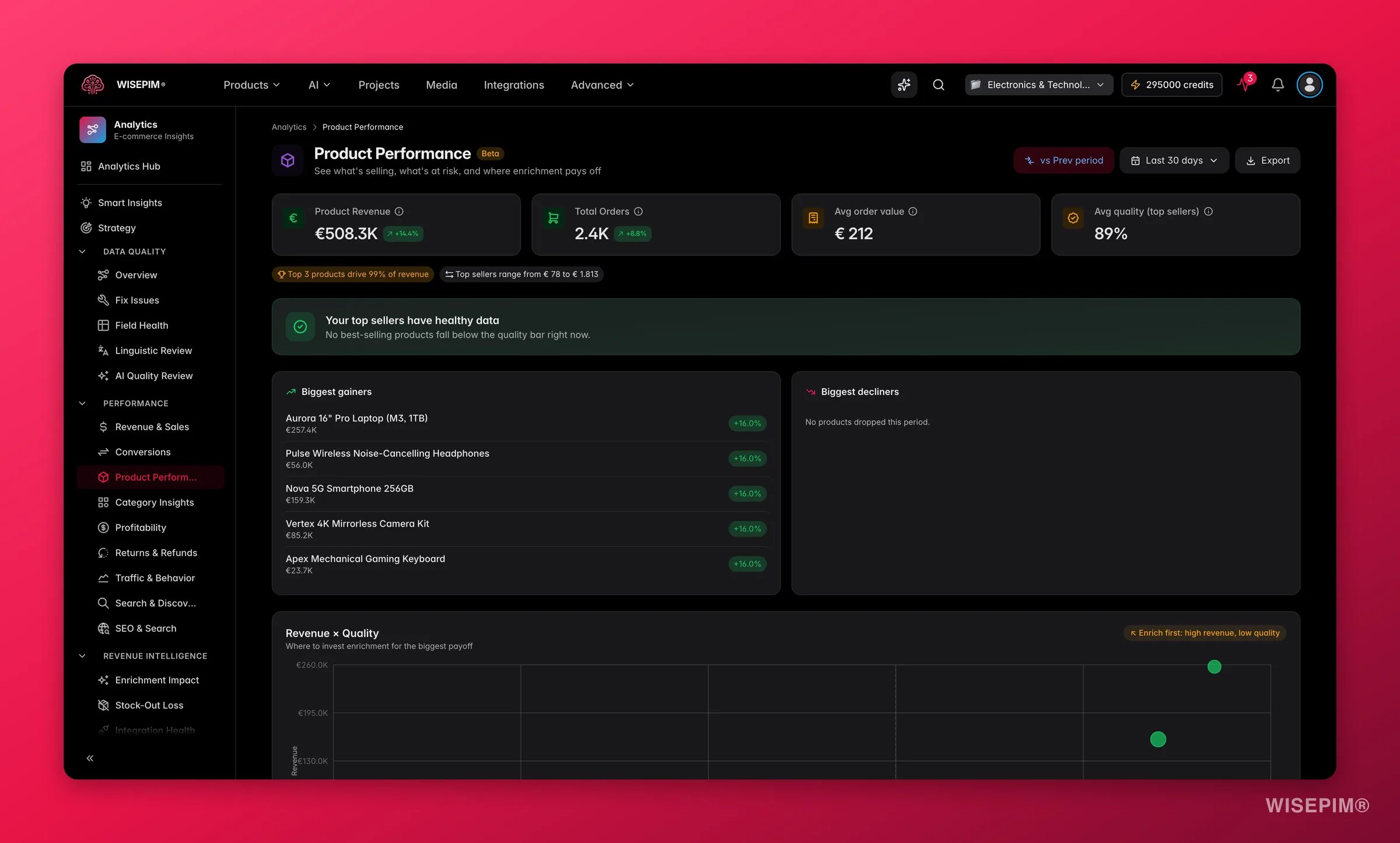Open the activity pulse icon with badge 3
Screen dimensions: 1400x843
point(1245,83)
